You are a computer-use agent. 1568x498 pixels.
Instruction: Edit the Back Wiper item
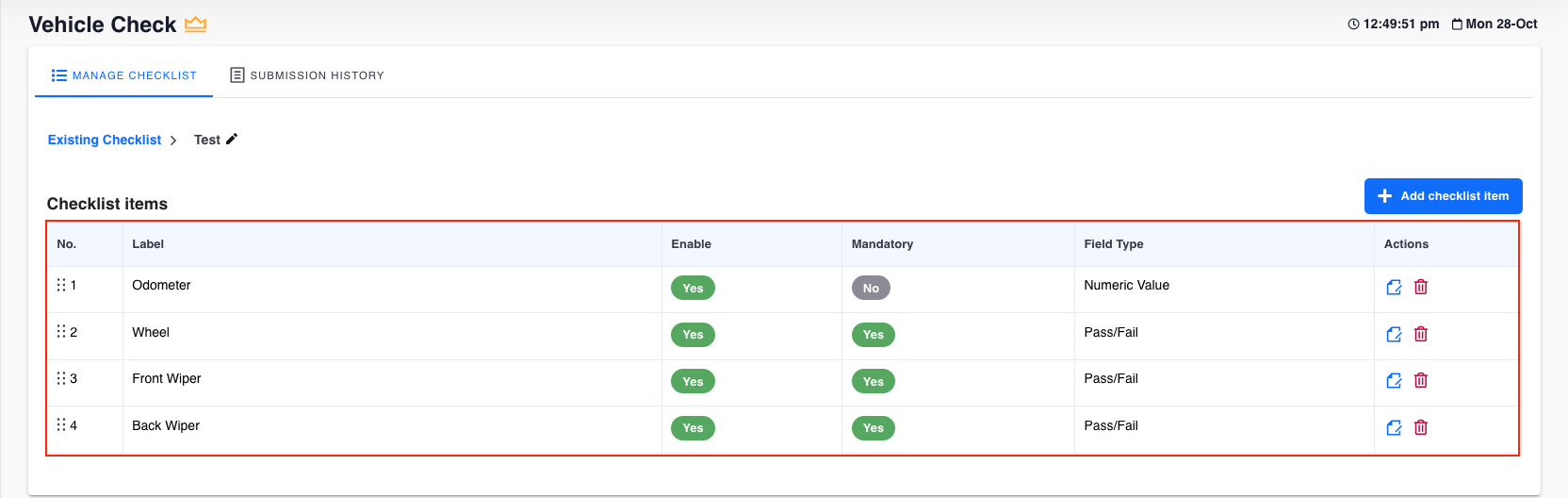(x=1394, y=427)
